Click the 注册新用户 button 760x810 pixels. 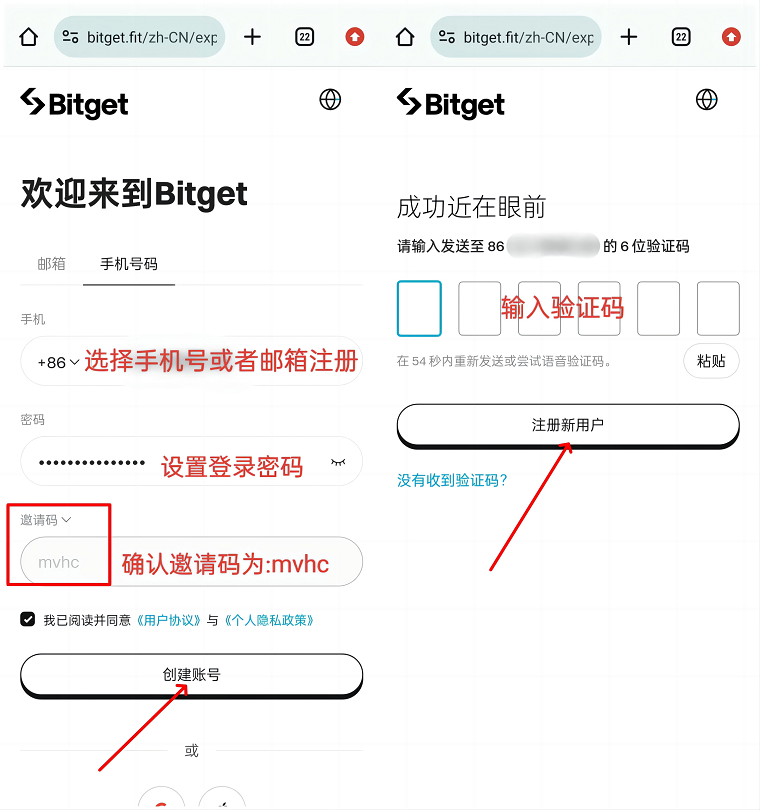point(568,425)
